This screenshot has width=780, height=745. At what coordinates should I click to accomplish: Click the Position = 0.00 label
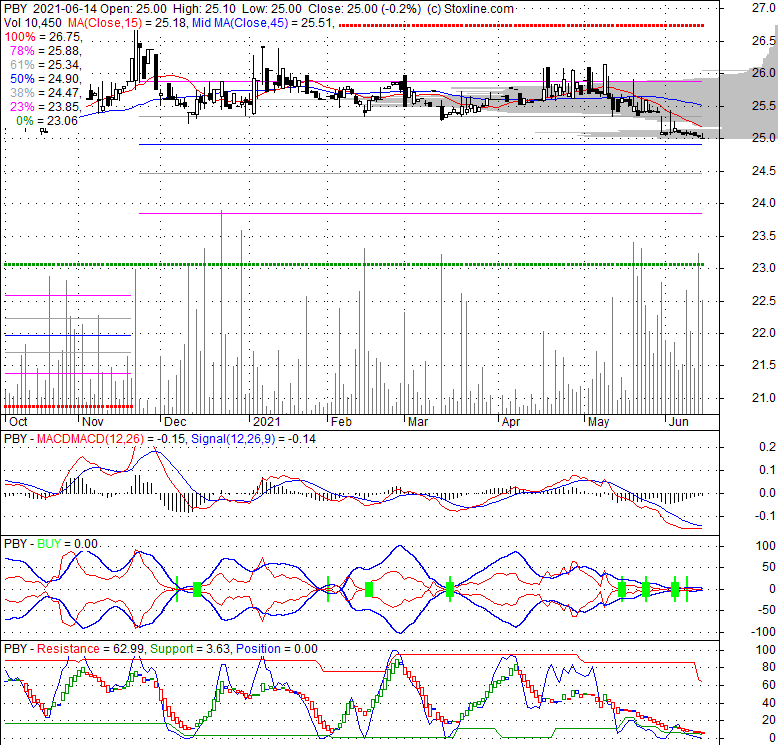[277, 649]
